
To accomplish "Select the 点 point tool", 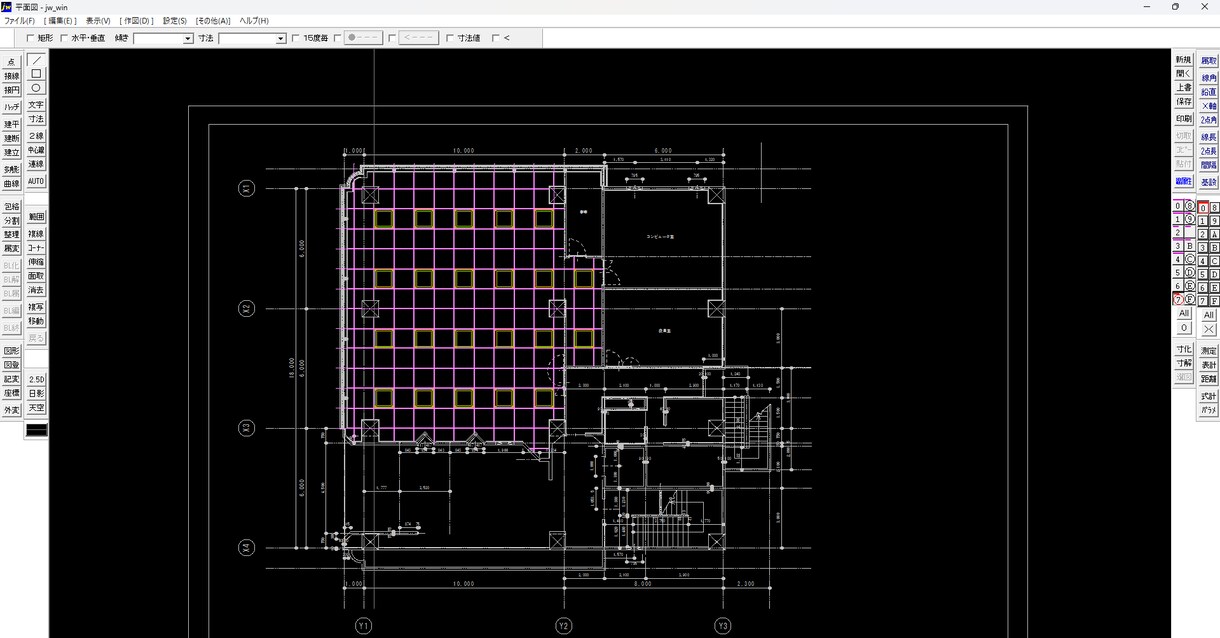I will click(x=12, y=62).
